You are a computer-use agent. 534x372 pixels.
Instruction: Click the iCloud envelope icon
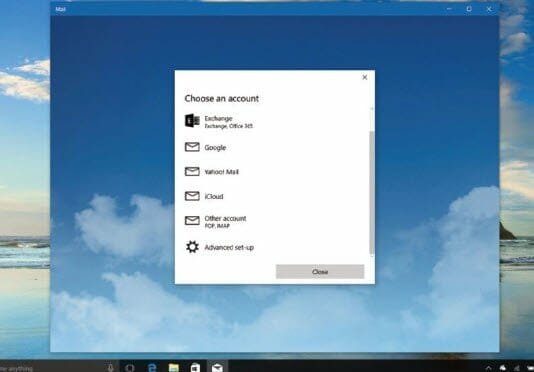[192, 196]
